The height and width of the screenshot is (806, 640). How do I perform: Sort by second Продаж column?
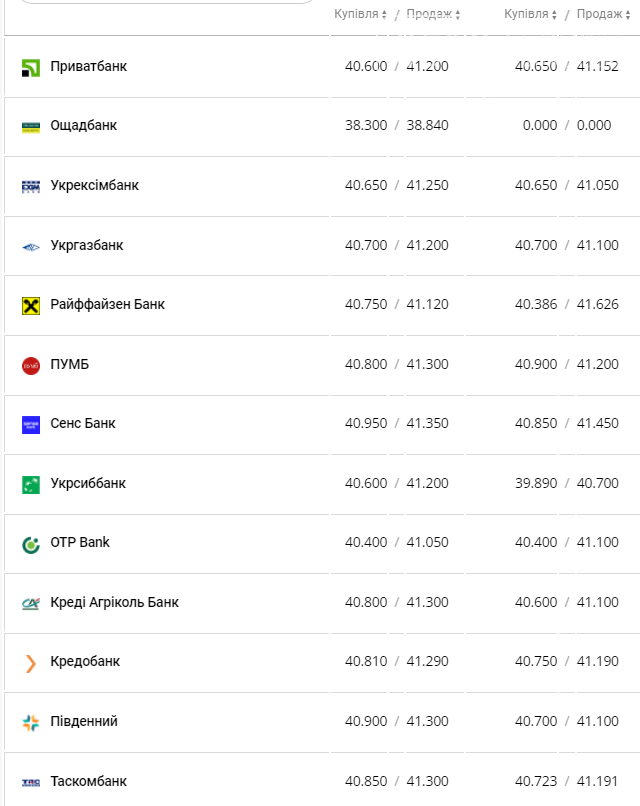coord(604,14)
